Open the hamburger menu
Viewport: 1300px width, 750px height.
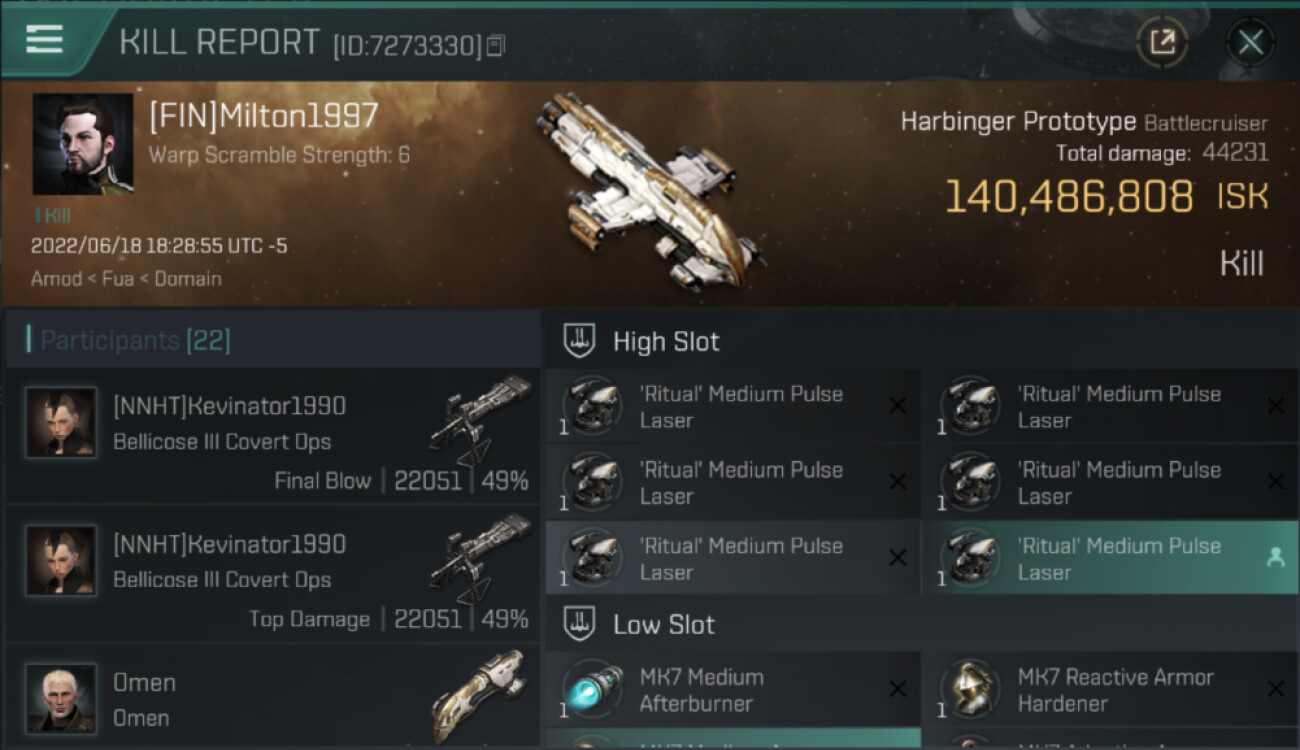click(44, 40)
